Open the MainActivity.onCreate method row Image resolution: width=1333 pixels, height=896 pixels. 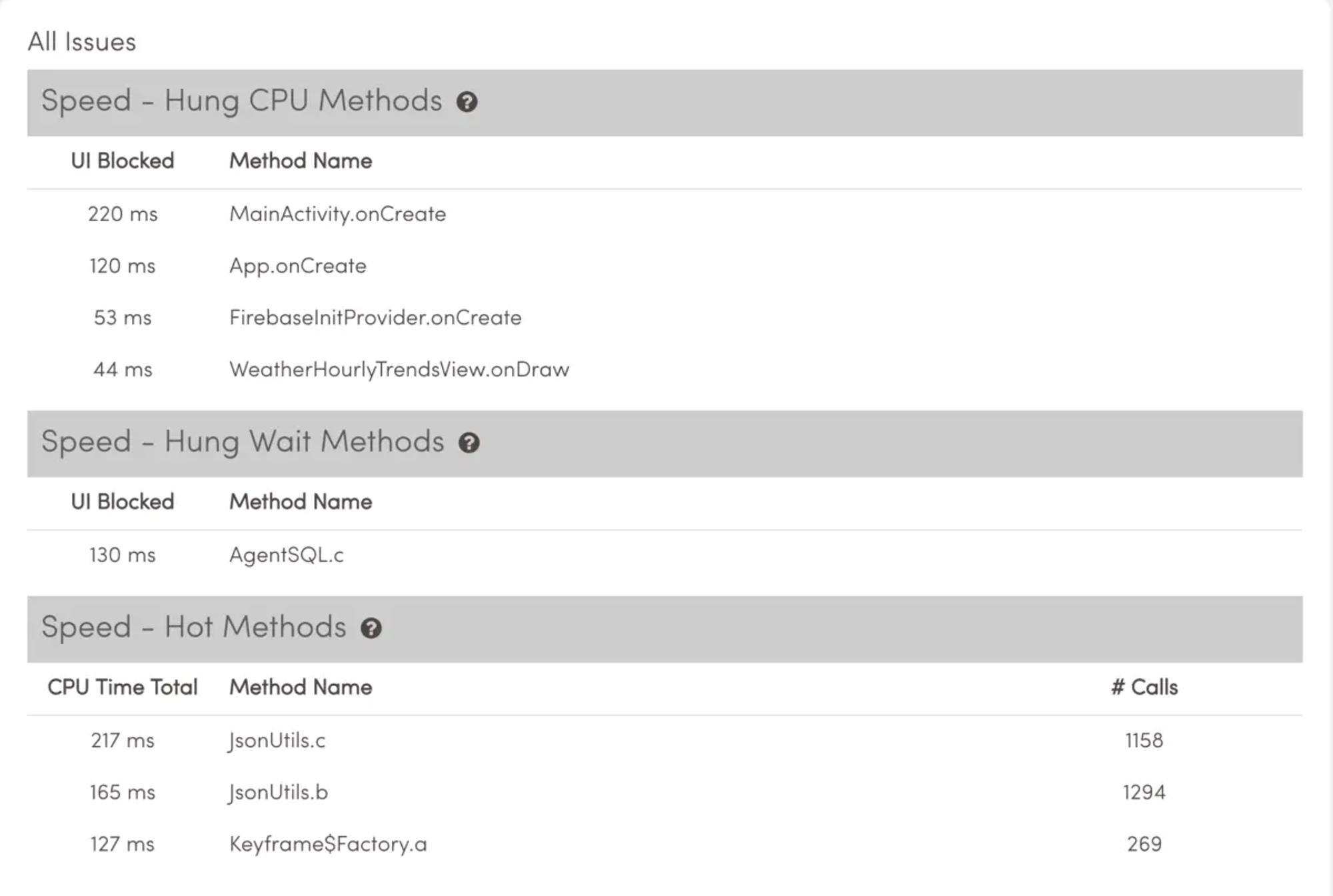tap(665, 215)
